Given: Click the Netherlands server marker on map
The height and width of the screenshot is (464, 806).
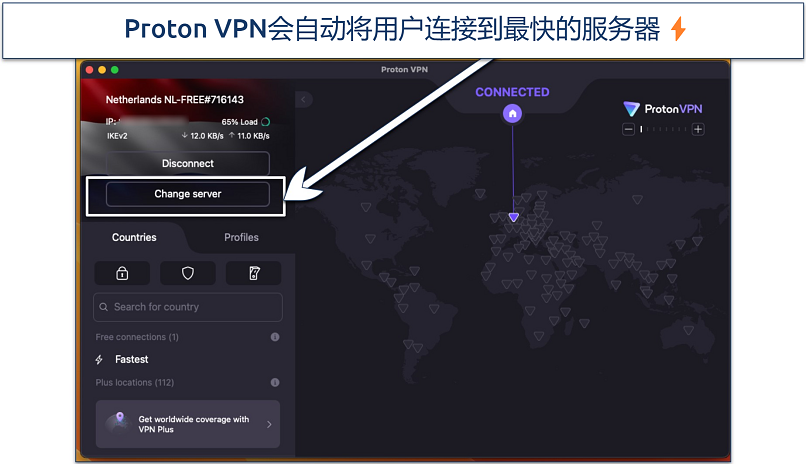Looking at the screenshot, I should 514,217.
